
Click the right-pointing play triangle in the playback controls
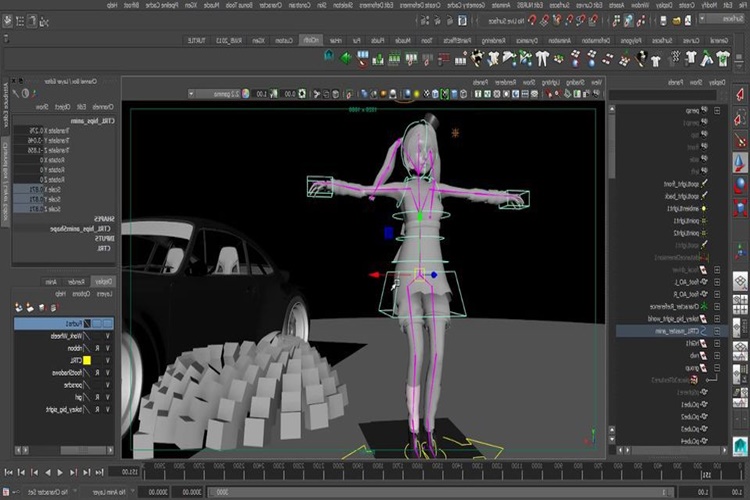(60, 472)
